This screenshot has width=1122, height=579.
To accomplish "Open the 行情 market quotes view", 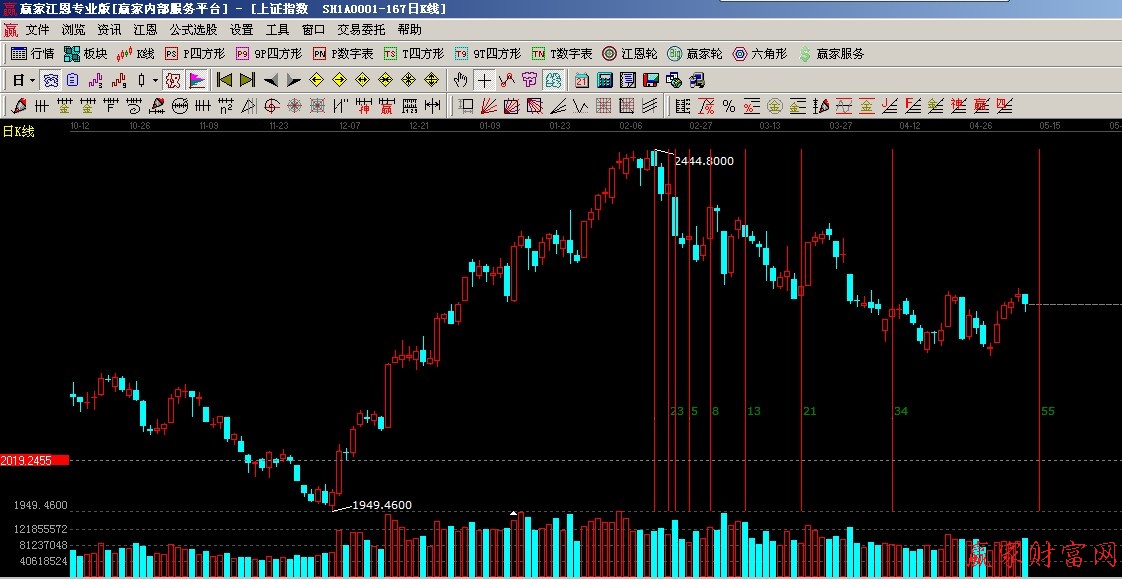I will click(32, 54).
